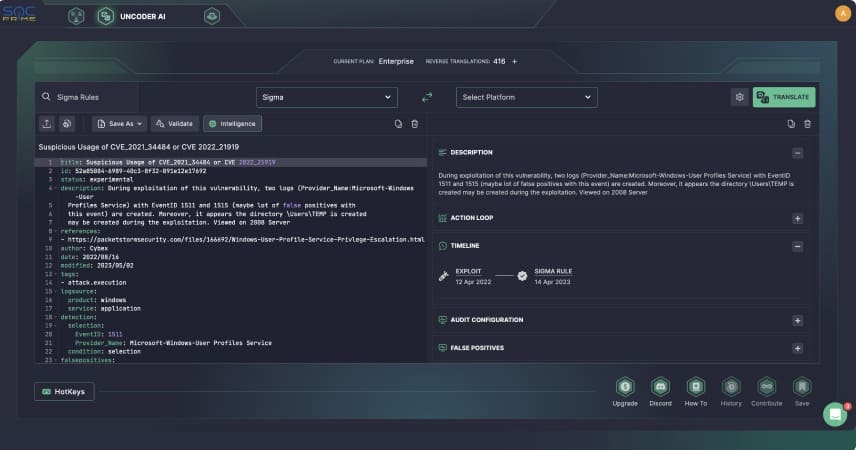Open the Save As dropdown
This screenshot has height=450, width=856.
(x=119, y=124)
